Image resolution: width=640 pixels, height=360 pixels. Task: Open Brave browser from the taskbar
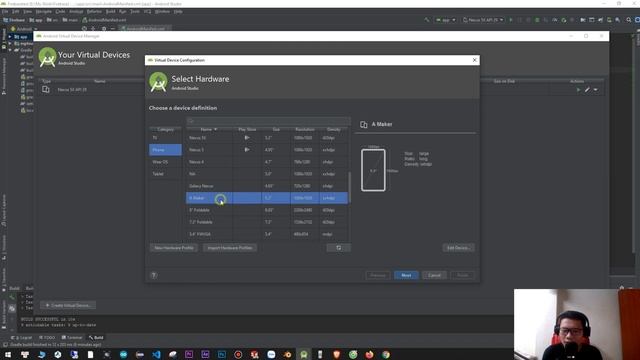pos(336,354)
